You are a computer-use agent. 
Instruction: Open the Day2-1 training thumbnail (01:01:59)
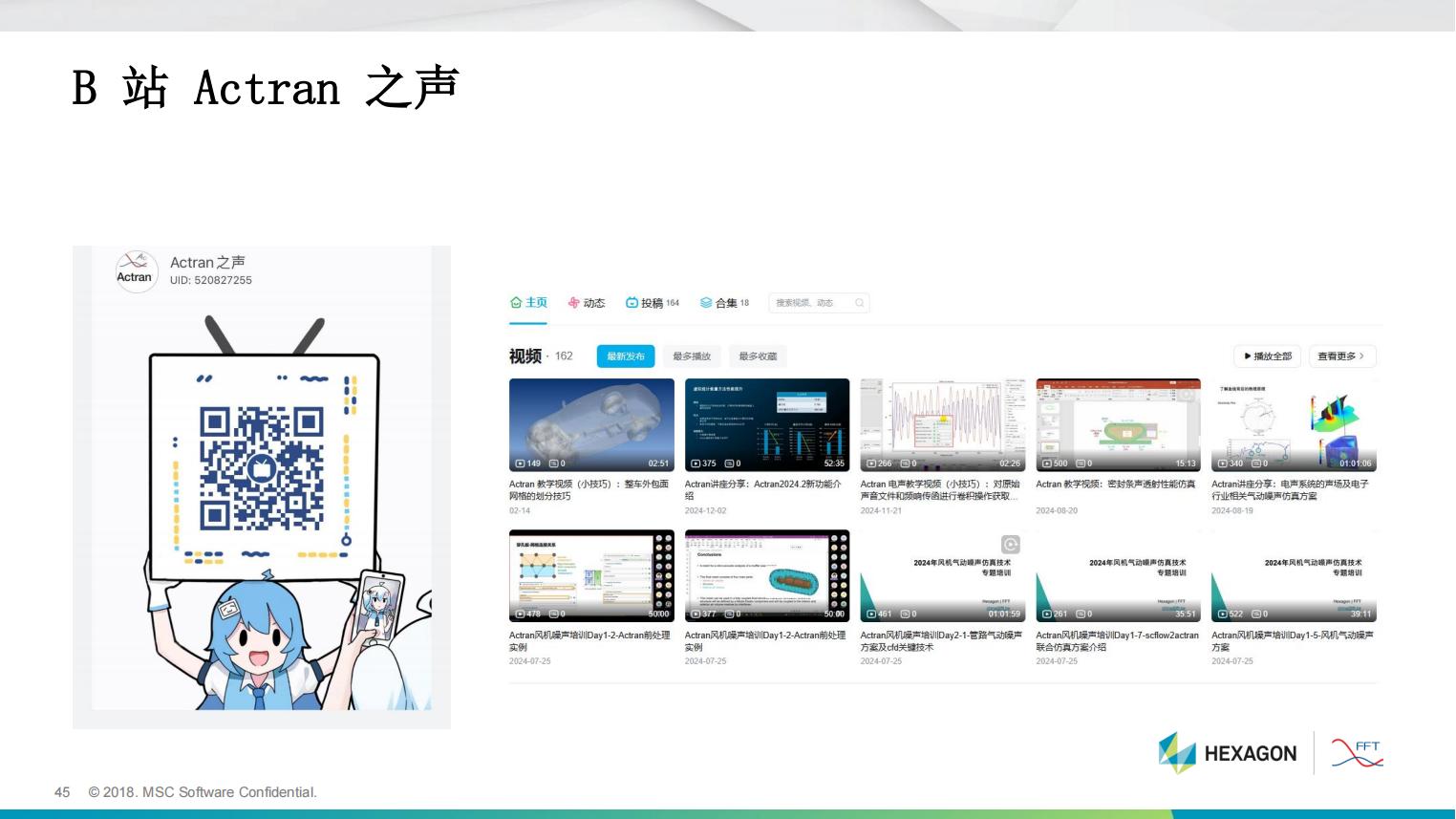tap(943, 576)
